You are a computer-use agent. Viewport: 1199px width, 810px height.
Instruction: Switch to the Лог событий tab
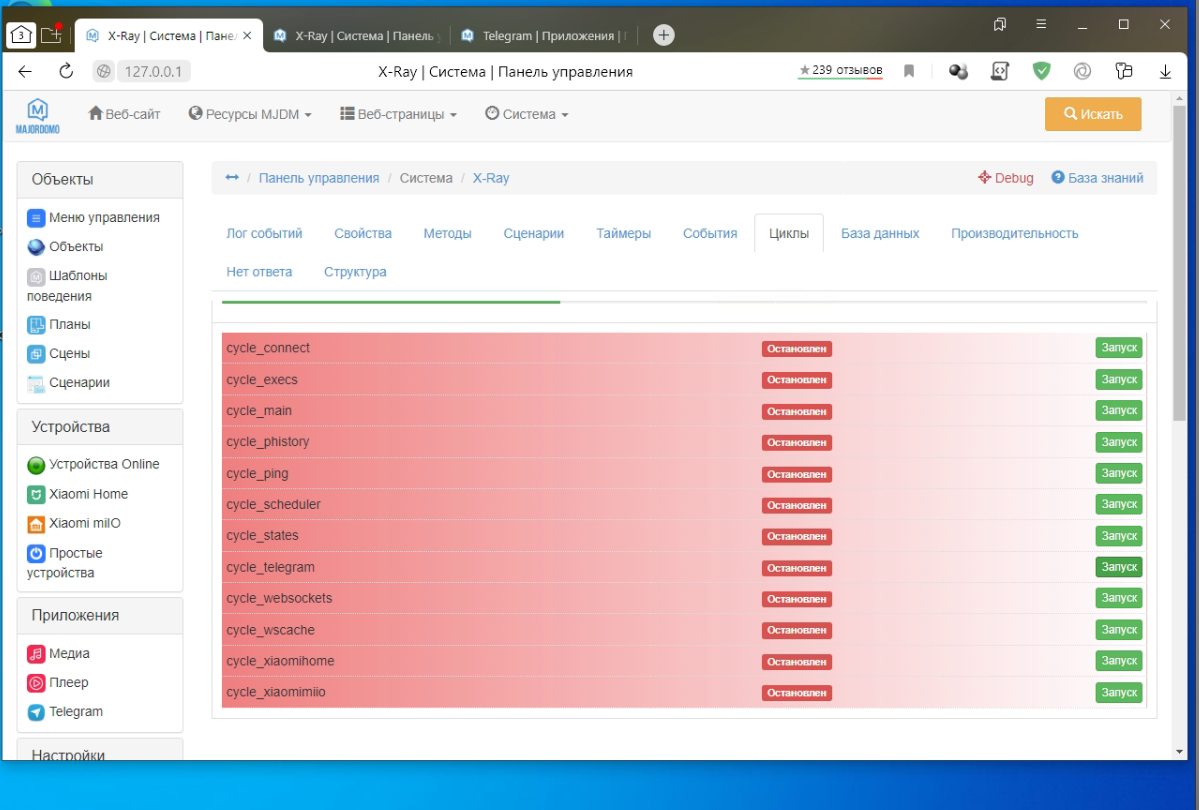[264, 233]
